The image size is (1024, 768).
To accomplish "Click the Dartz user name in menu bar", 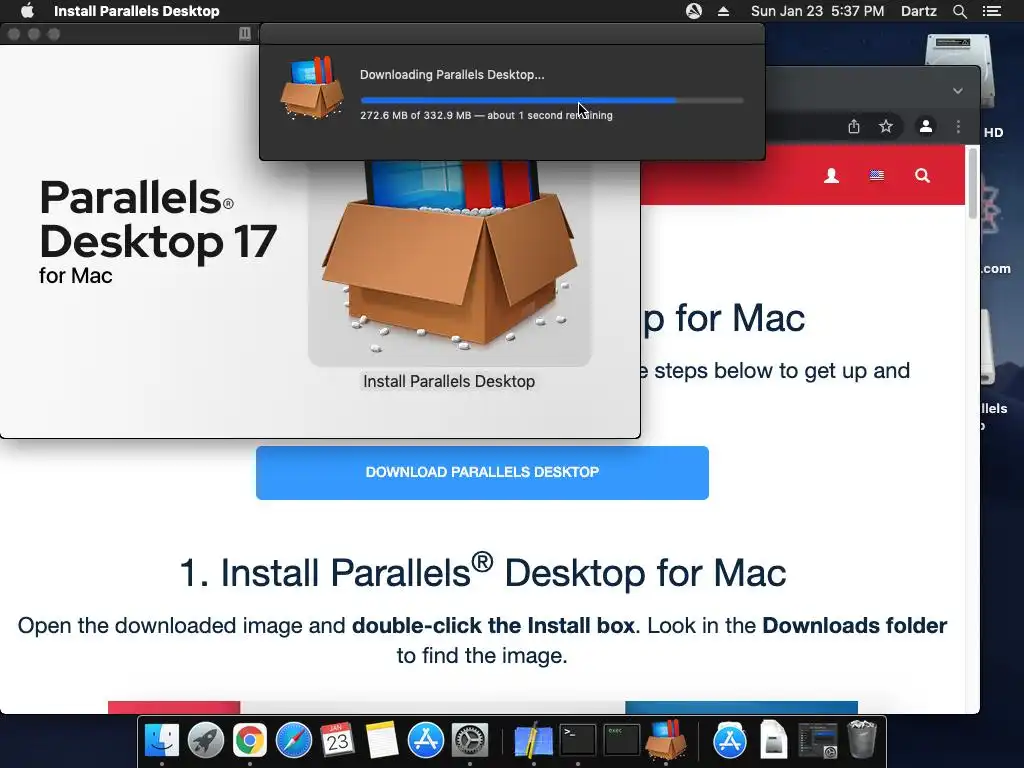I will pyautogui.click(x=918, y=11).
